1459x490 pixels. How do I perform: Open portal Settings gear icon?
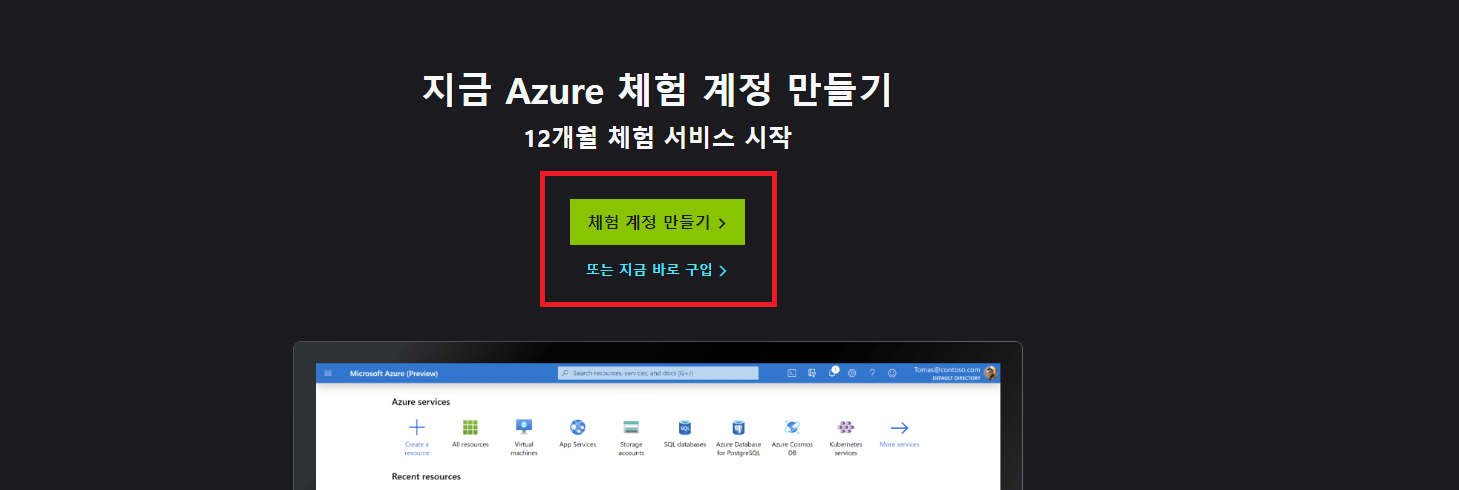tap(852, 373)
